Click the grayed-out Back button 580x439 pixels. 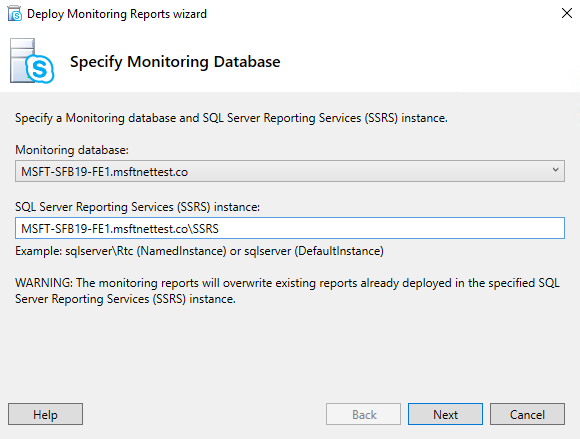363,414
